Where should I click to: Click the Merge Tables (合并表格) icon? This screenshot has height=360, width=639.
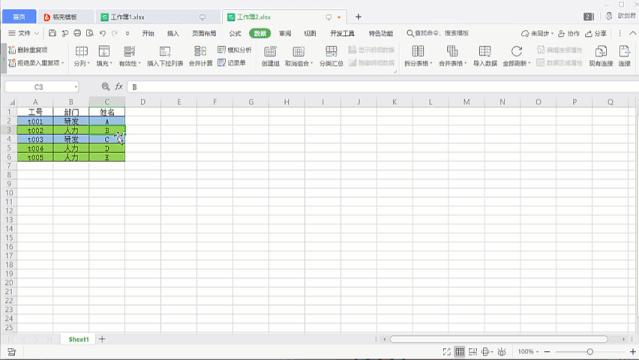tap(452, 51)
